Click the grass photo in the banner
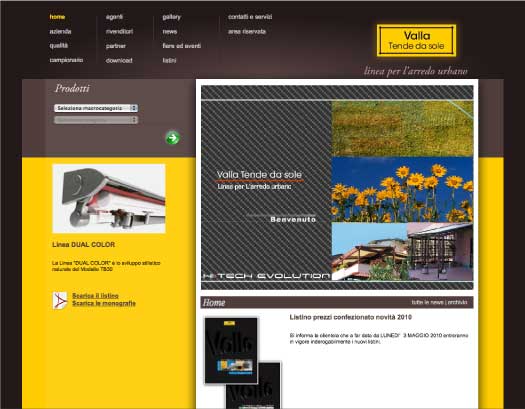Viewport: 525px width, 409px height. click(402, 128)
